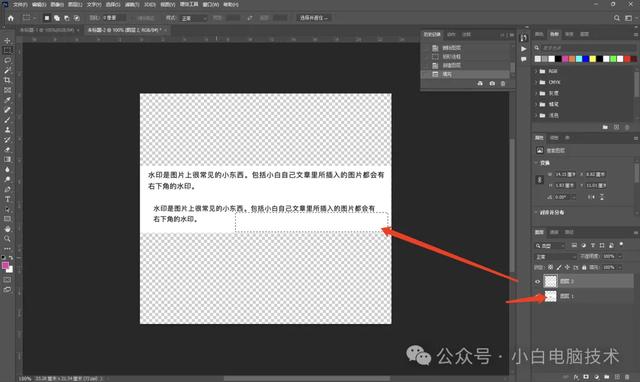Toggle lock position in Layers panel
The width and height of the screenshot is (640, 382).
click(x=567, y=267)
